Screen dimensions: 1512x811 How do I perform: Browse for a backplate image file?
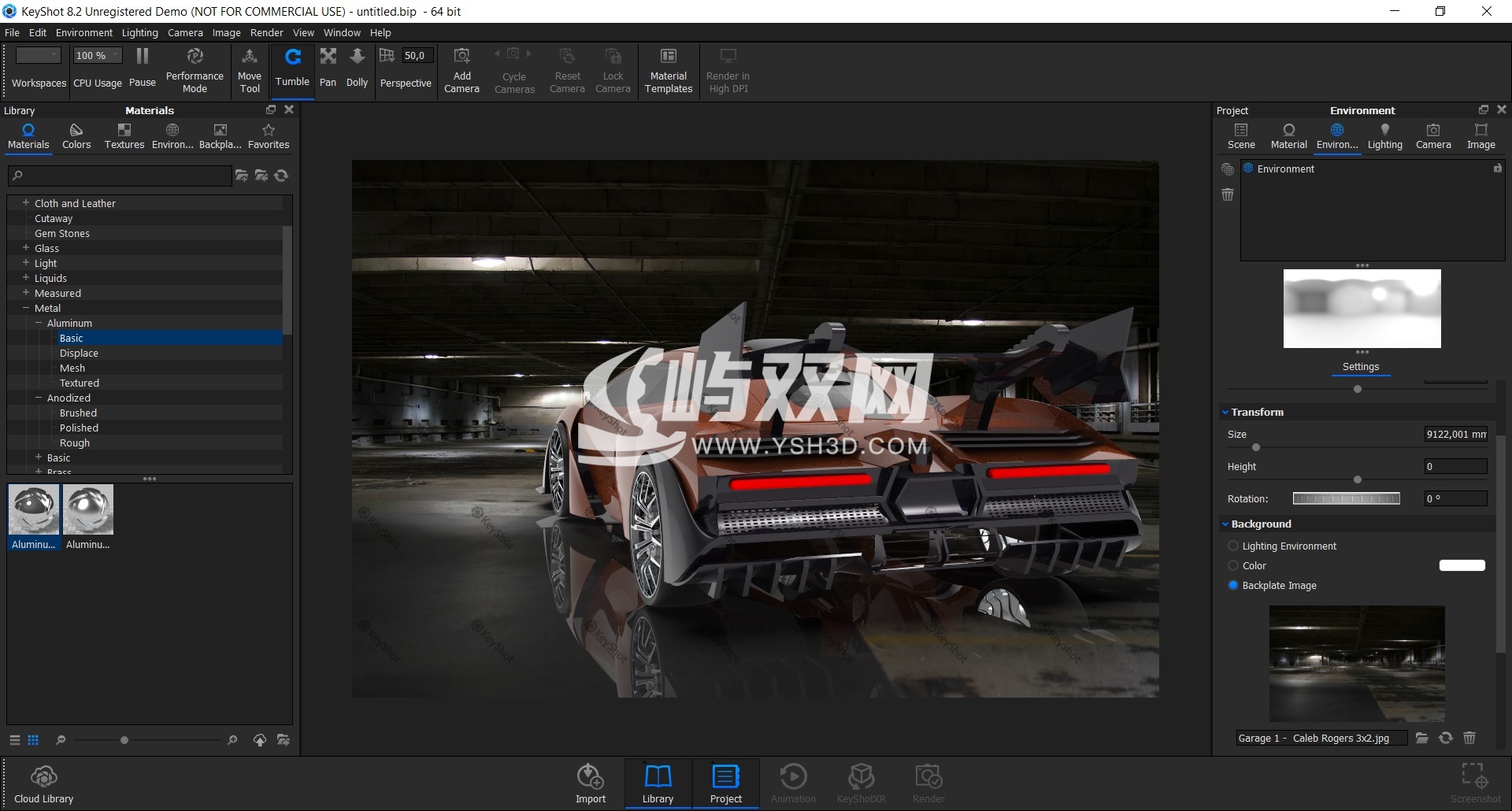tap(1421, 738)
